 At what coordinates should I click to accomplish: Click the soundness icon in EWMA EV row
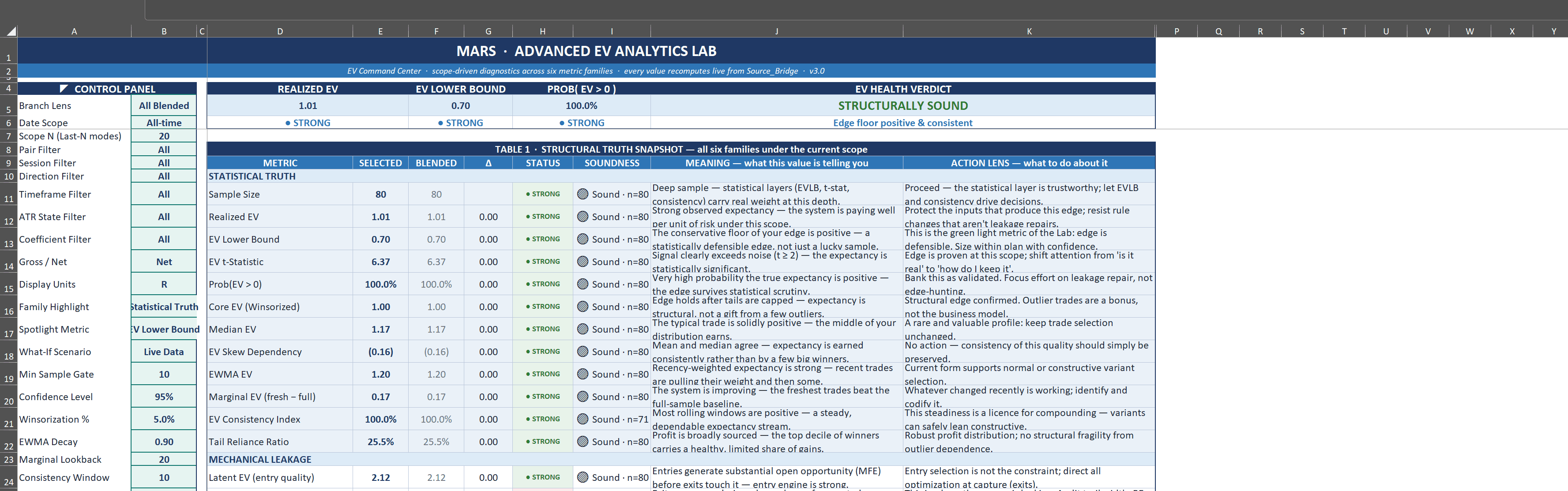click(583, 374)
